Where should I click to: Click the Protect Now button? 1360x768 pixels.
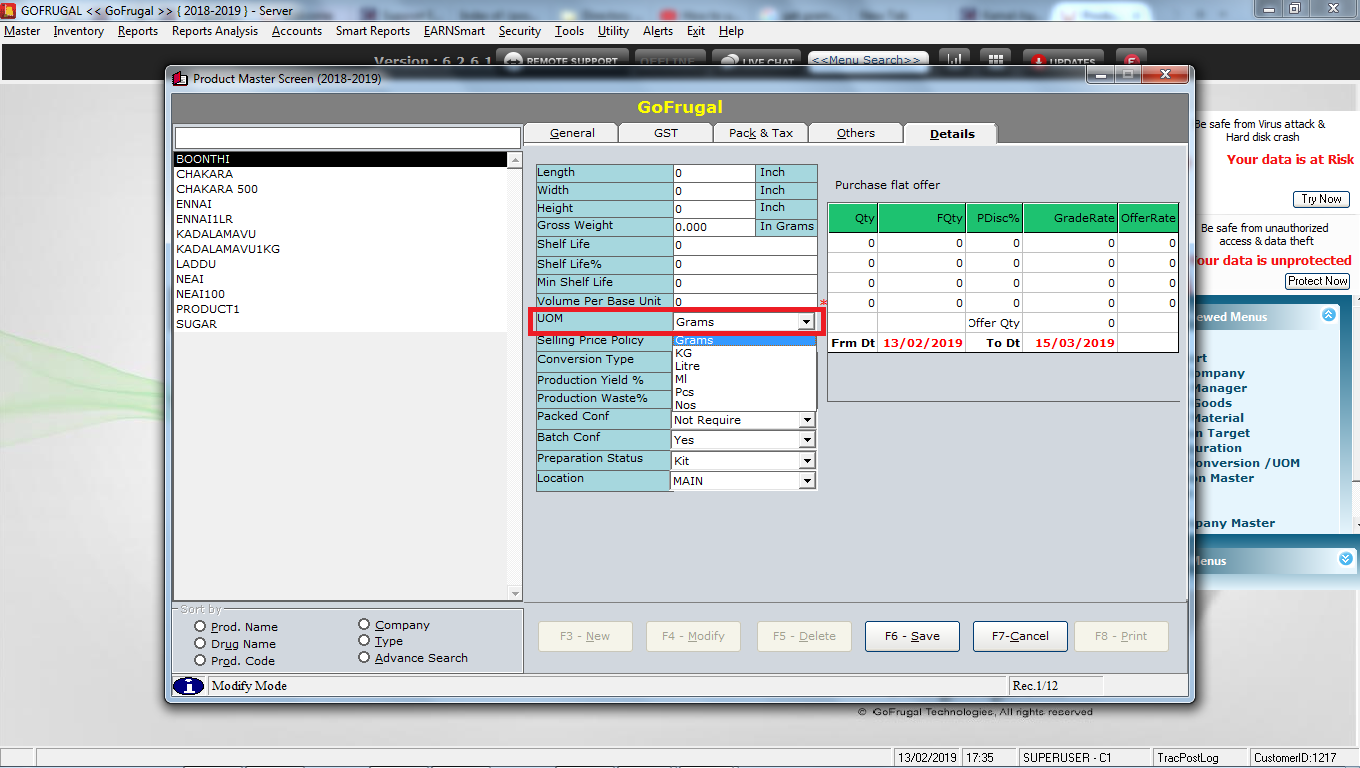click(x=1317, y=281)
